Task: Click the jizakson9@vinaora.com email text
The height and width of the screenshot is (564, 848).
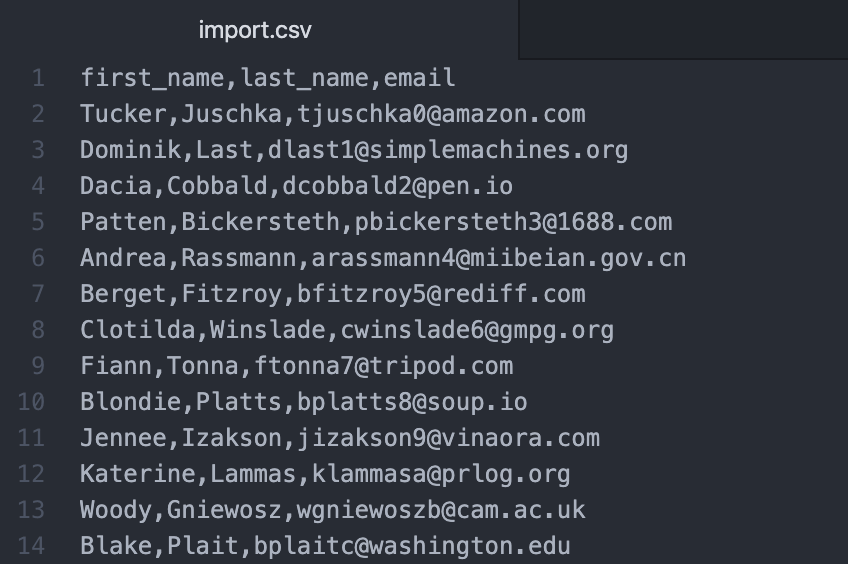Action: (448, 438)
